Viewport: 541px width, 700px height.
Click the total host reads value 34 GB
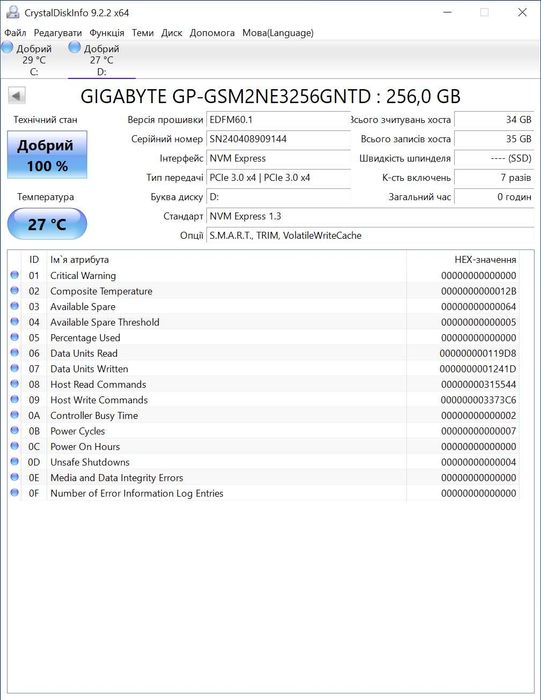pyautogui.click(x=494, y=120)
